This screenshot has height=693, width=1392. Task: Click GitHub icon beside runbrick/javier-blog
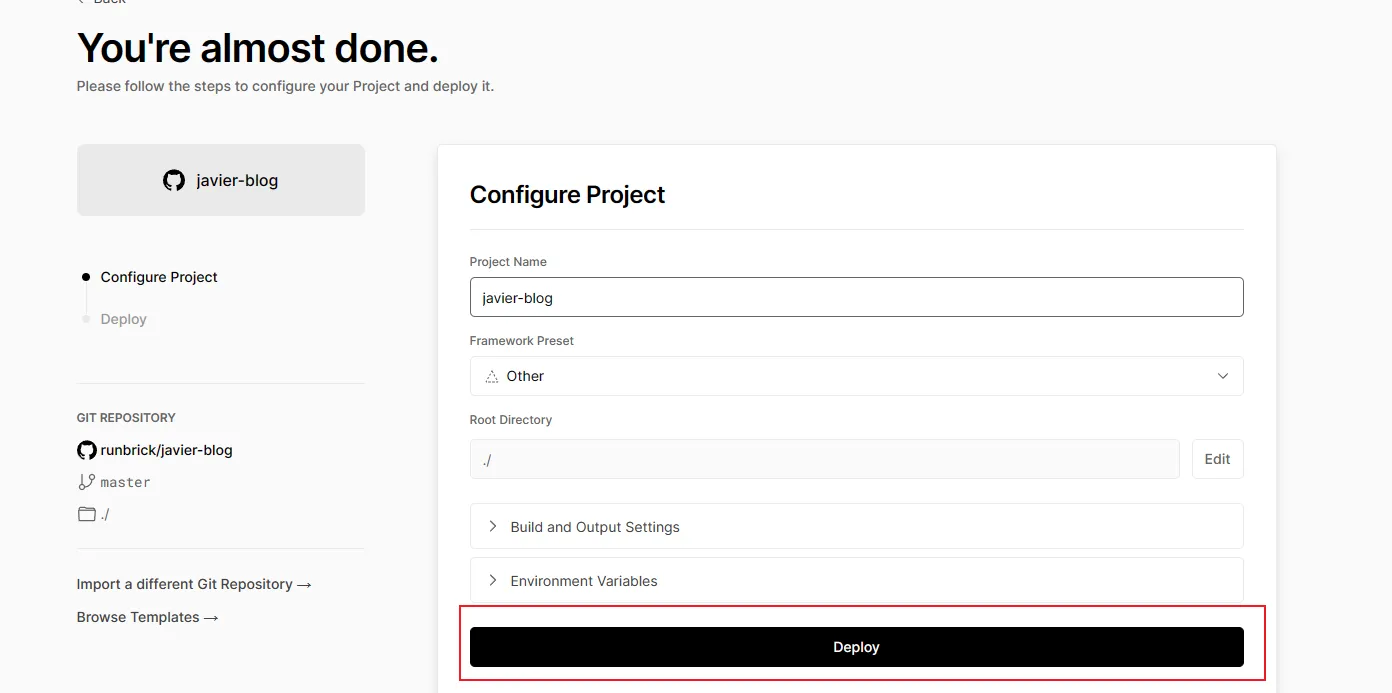tap(87, 450)
